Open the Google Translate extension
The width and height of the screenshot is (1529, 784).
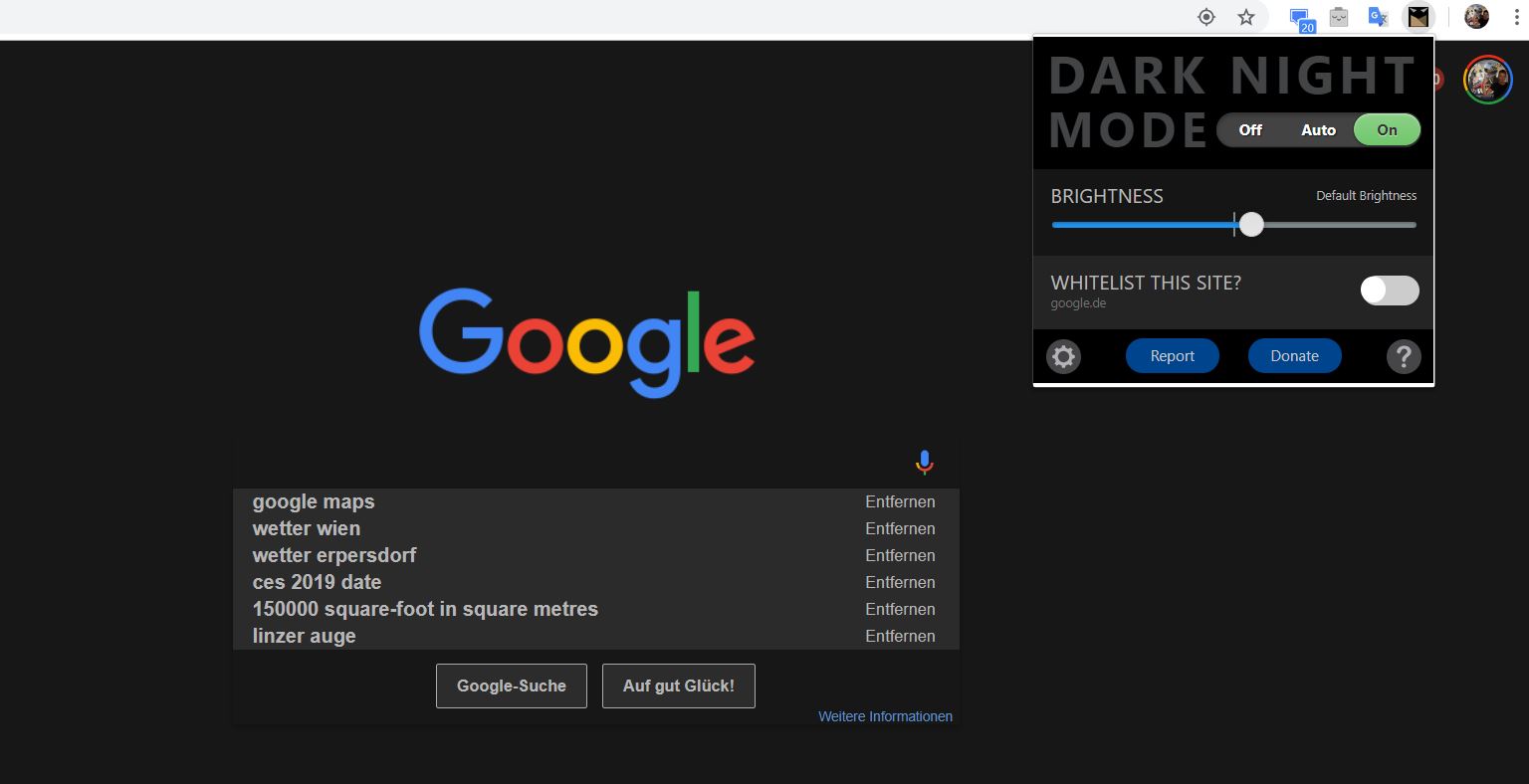(x=1378, y=17)
